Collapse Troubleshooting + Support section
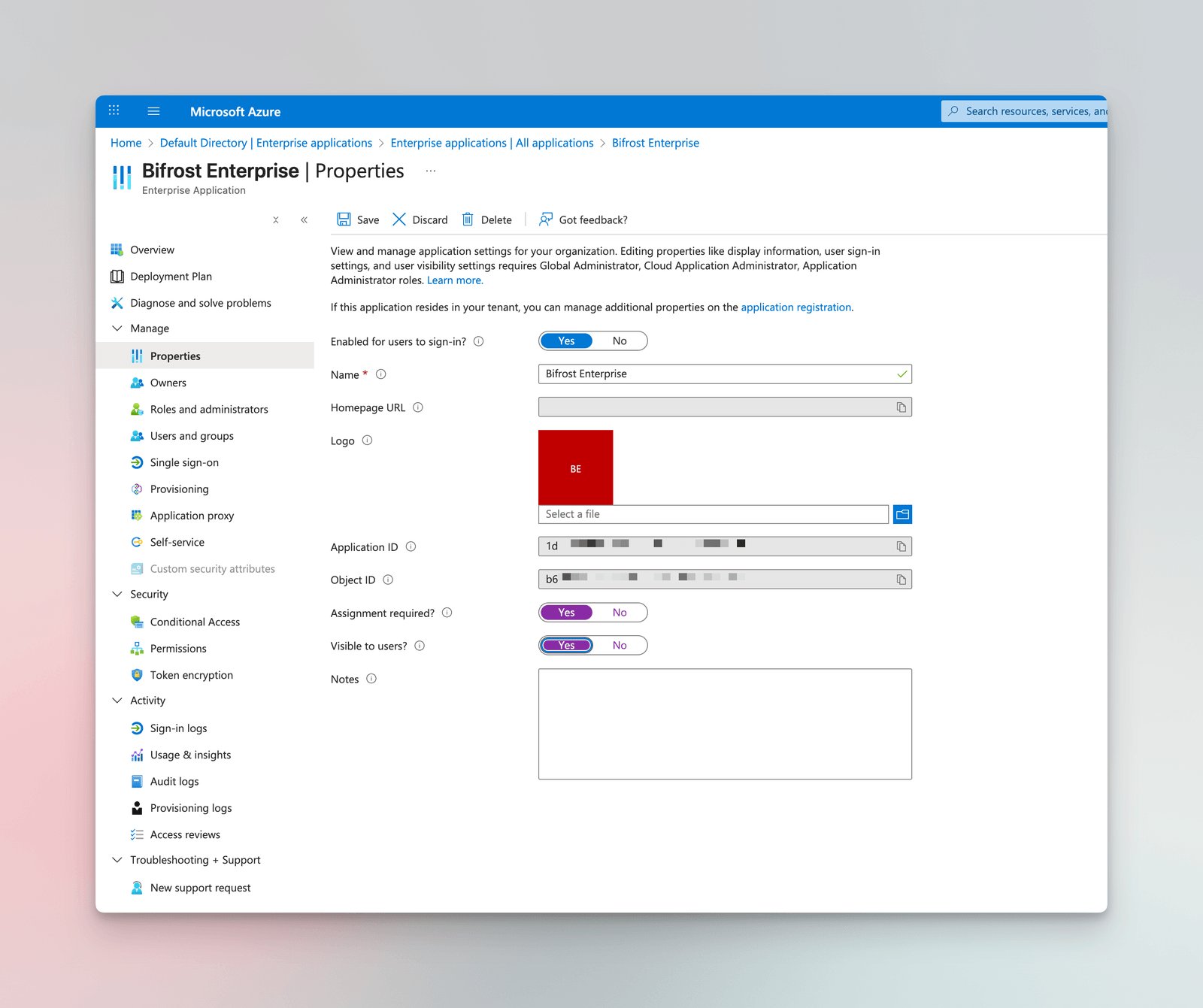 click(x=117, y=860)
